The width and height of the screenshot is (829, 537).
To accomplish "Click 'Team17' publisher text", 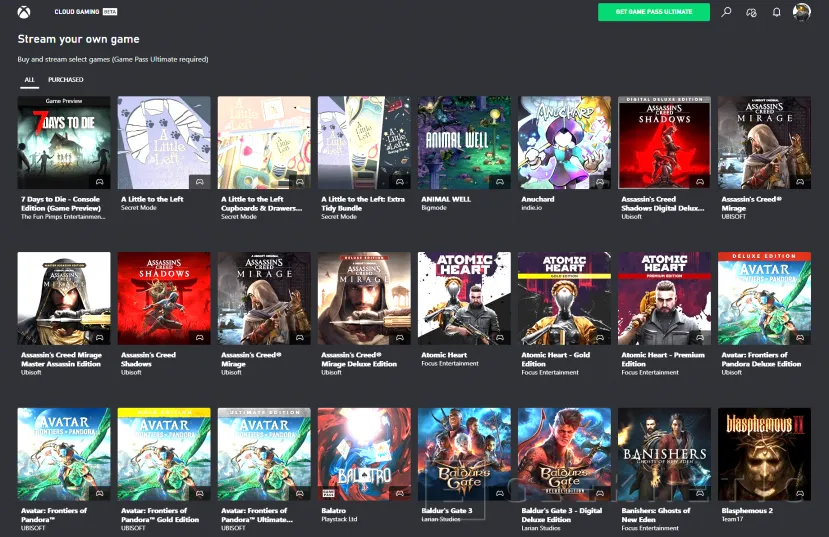I will 732,519.
